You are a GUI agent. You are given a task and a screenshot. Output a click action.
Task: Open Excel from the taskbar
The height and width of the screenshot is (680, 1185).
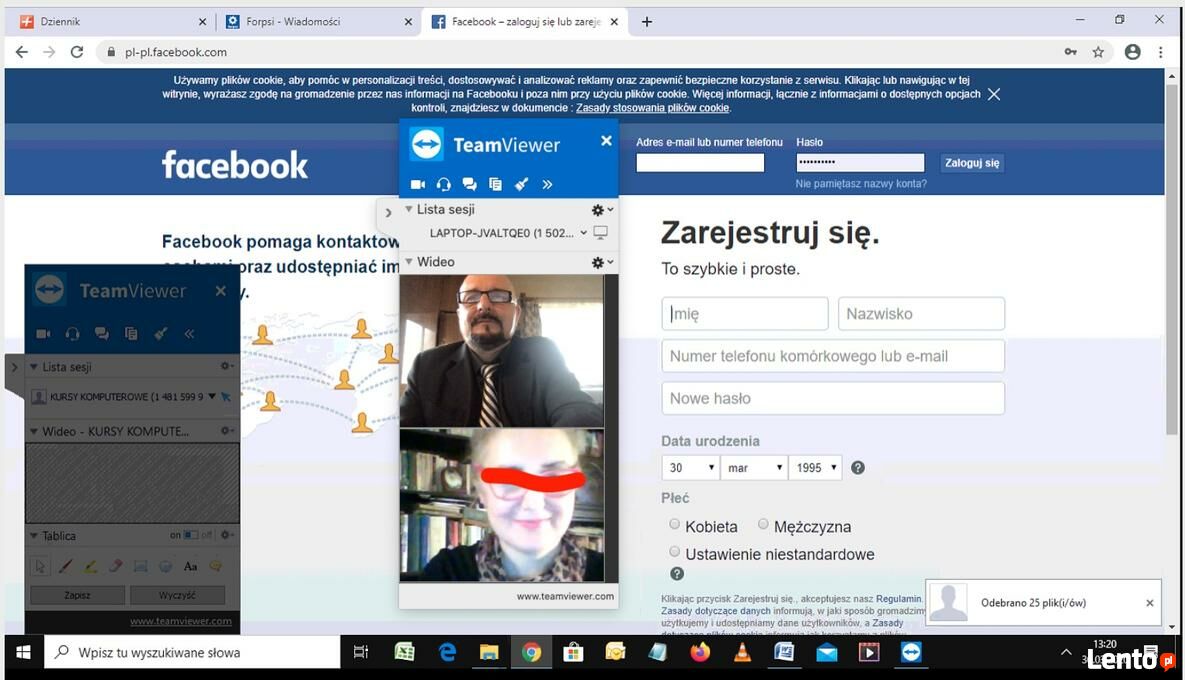pyautogui.click(x=404, y=652)
